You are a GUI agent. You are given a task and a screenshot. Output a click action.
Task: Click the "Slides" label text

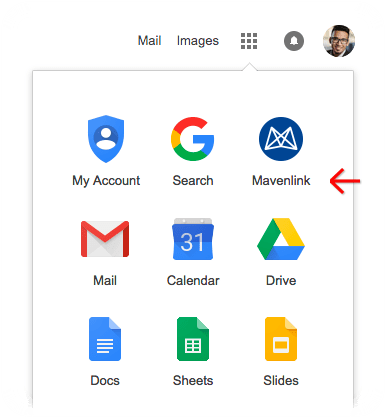coord(281,381)
